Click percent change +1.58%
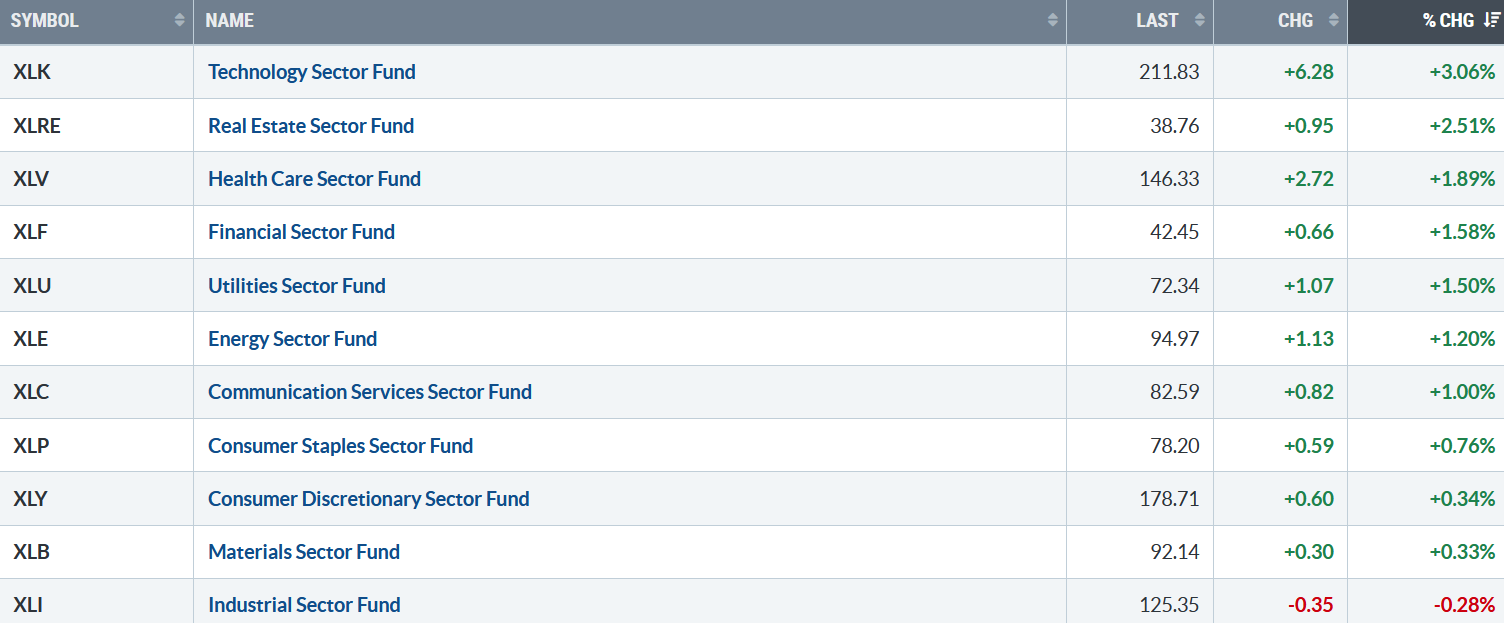This screenshot has width=1504, height=623. 1462,232
